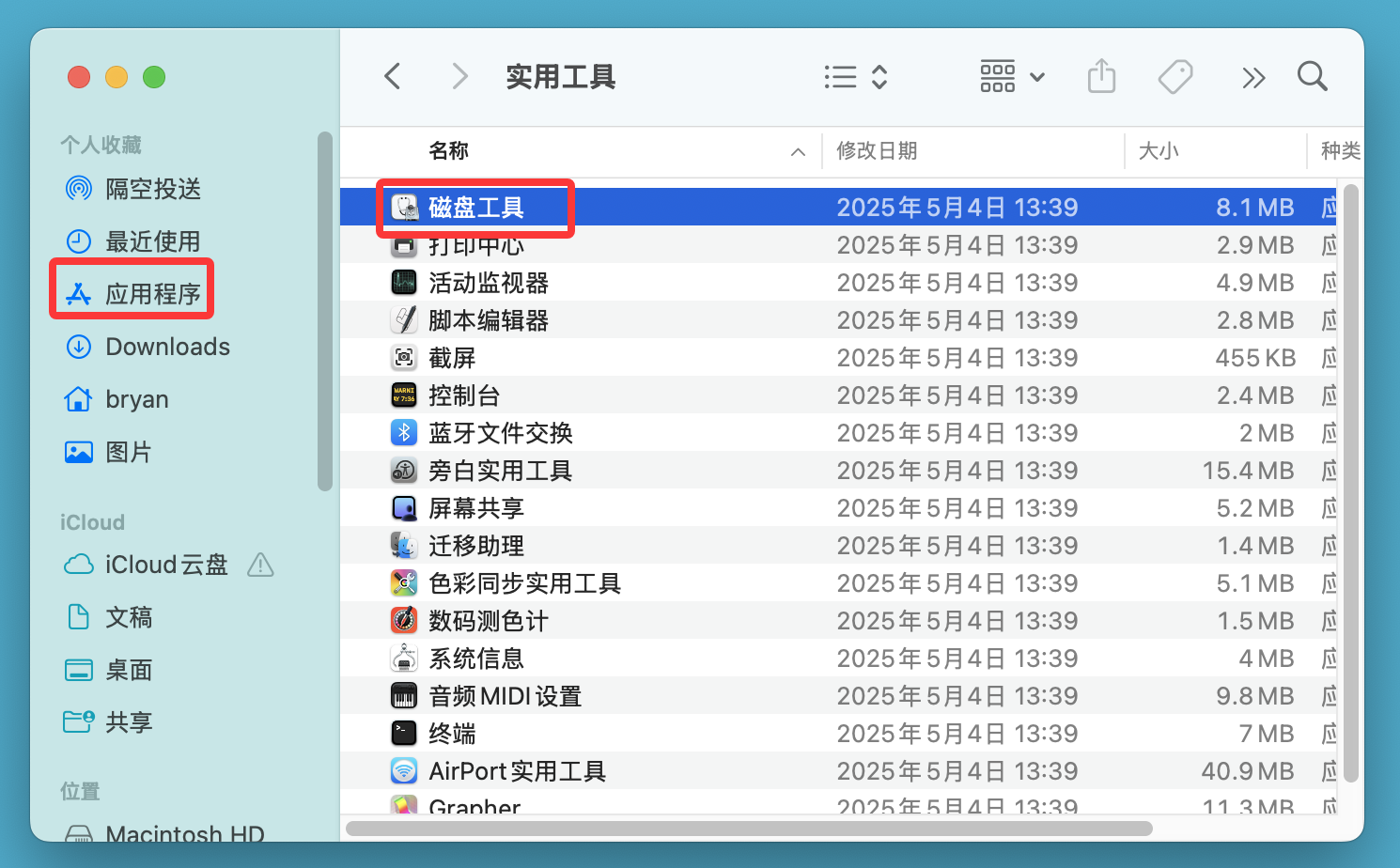Show more toolbar items chevron
This screenshot has width=1400, height=868.
click(1253, 77)
